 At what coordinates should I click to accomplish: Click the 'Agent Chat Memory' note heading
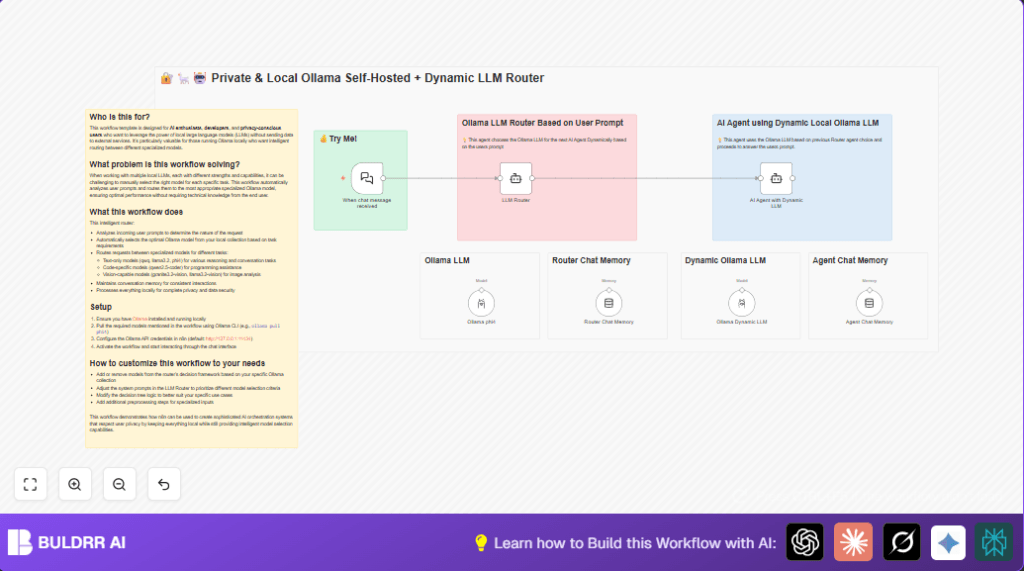tap(850, 260)
